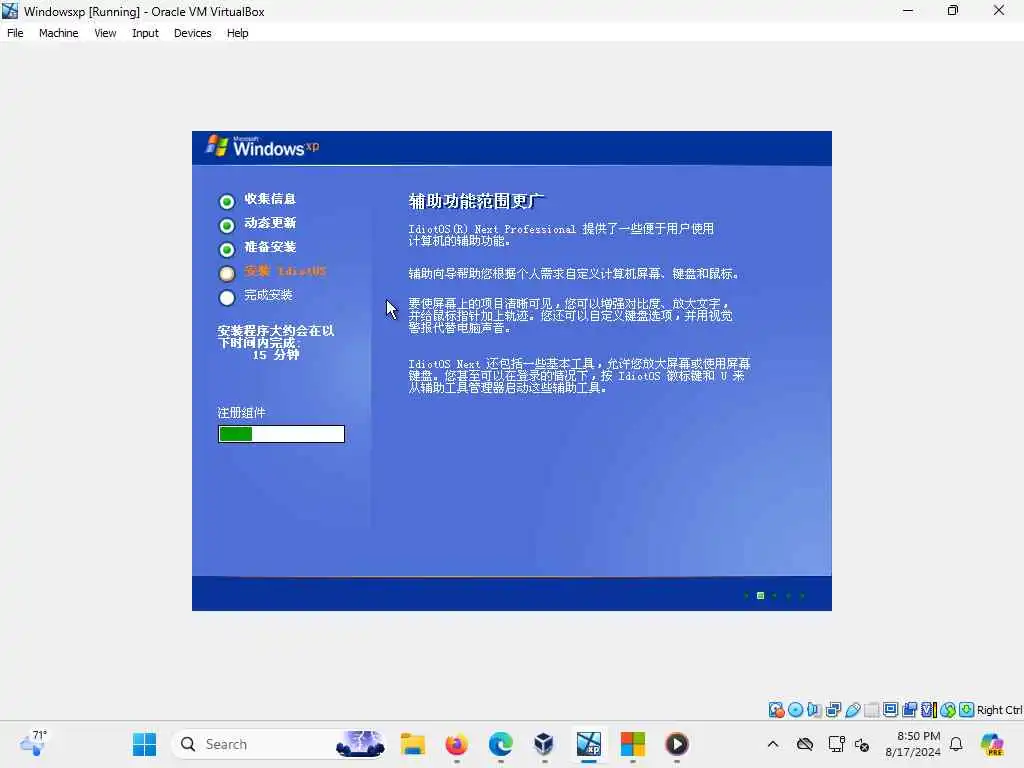This screenshot has width=1024, height=768.
Task: Click the highlighted square slide indicator dot
Action: pyautogui.click(x=760, y=596)
